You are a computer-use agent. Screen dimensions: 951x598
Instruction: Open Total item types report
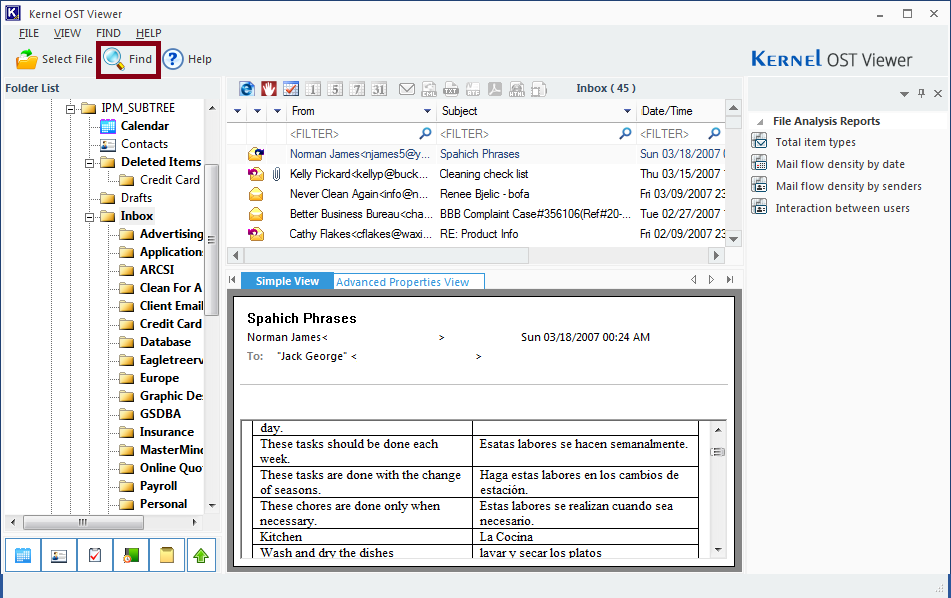[815, 142]
